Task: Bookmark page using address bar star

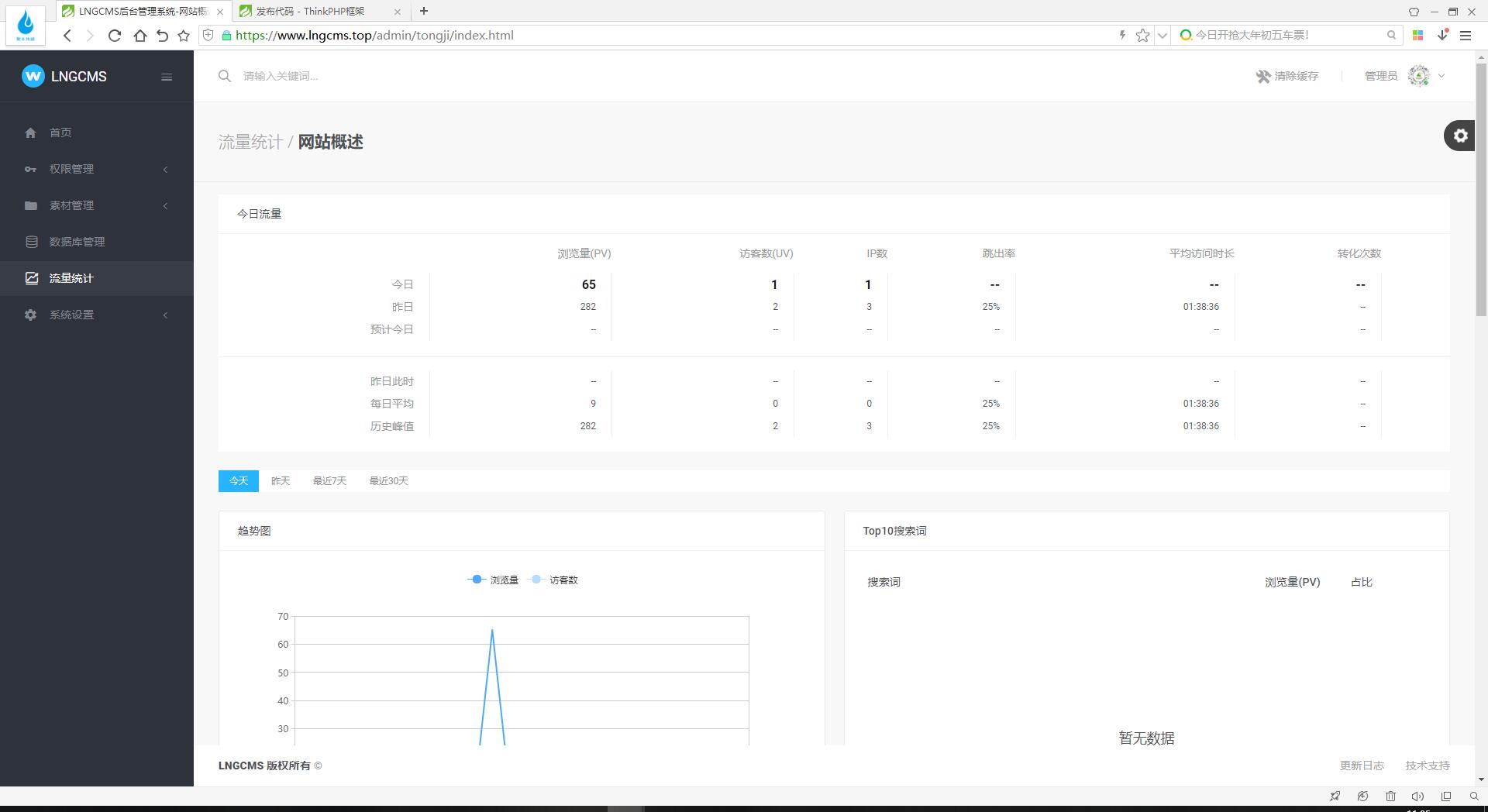Action: tap(1142, 36)
